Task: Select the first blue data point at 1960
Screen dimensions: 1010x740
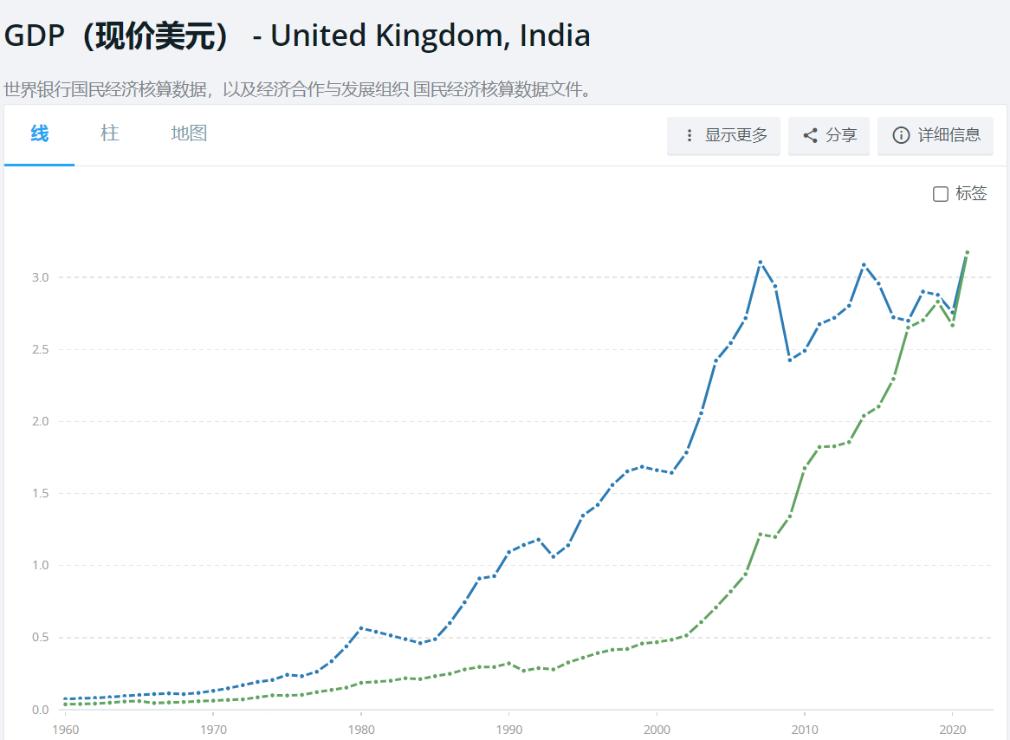Action: 65,699
